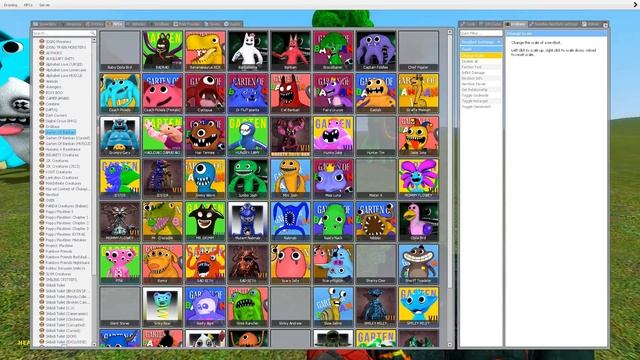Pick the blank Chef Pigster NPC tile
This screenshot has height=360, width=640.
click(418, 51)
